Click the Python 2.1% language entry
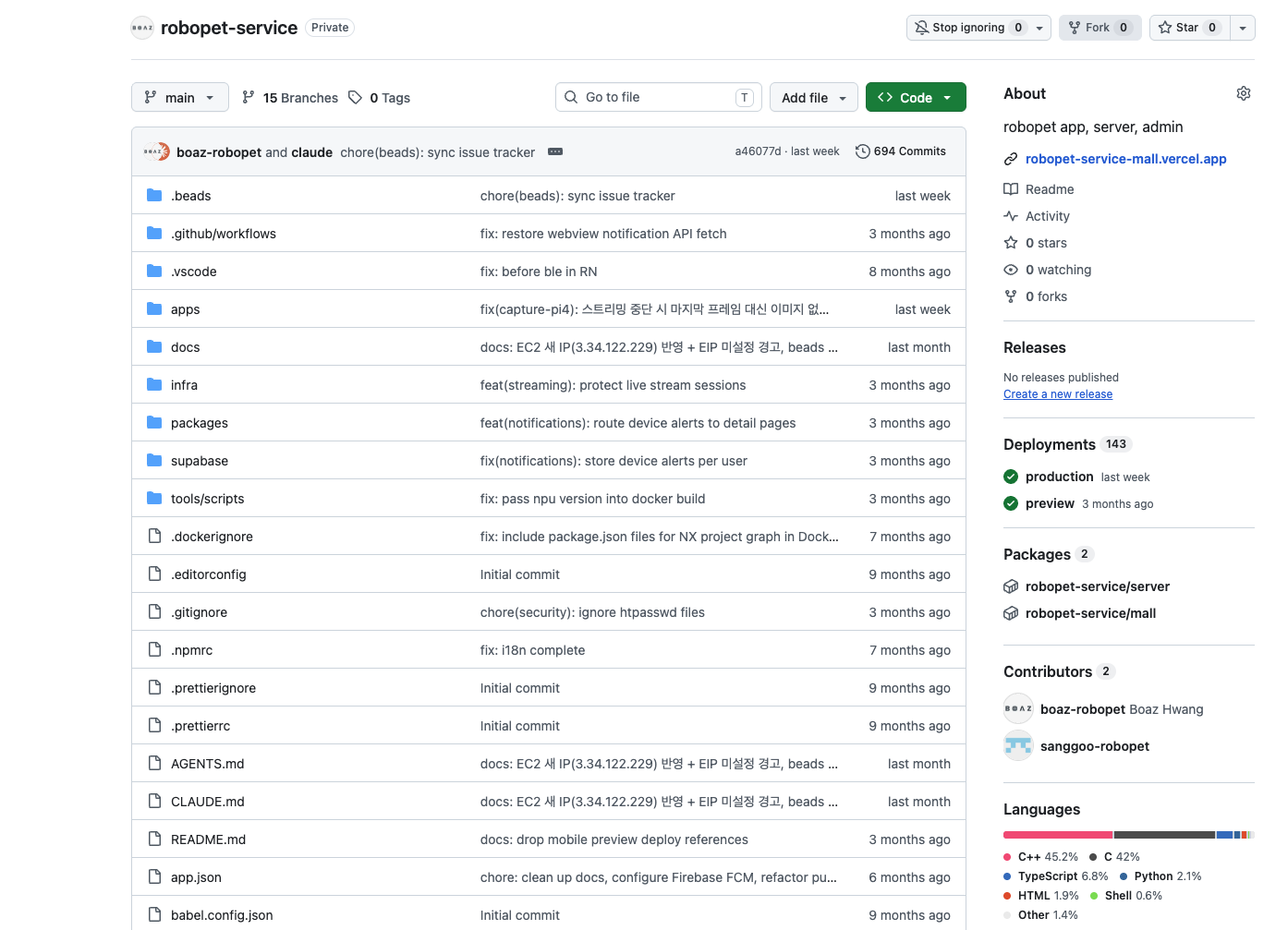 [x=1160, y=876]
